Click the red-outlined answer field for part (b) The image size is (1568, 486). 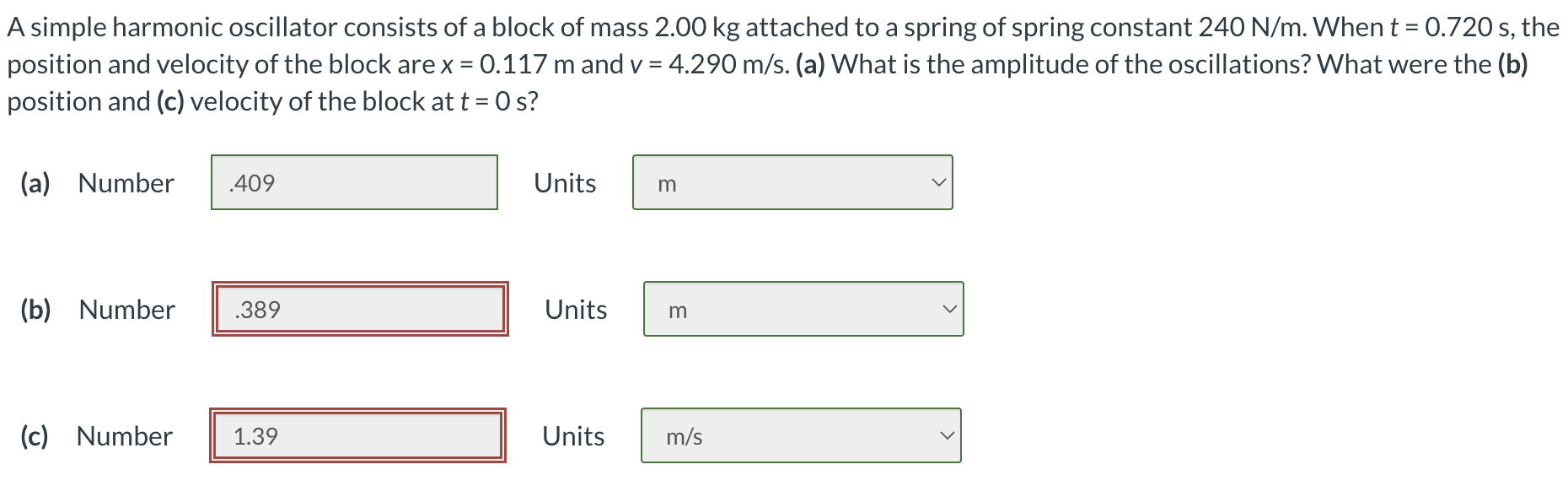[359, 310]
